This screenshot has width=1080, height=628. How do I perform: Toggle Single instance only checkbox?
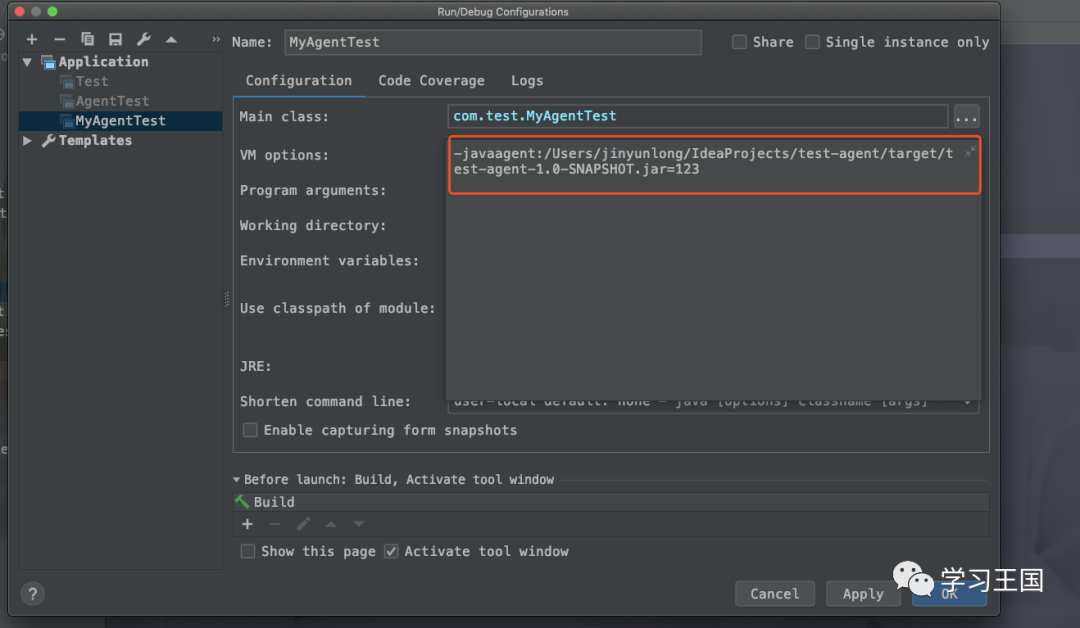[813, 42]
